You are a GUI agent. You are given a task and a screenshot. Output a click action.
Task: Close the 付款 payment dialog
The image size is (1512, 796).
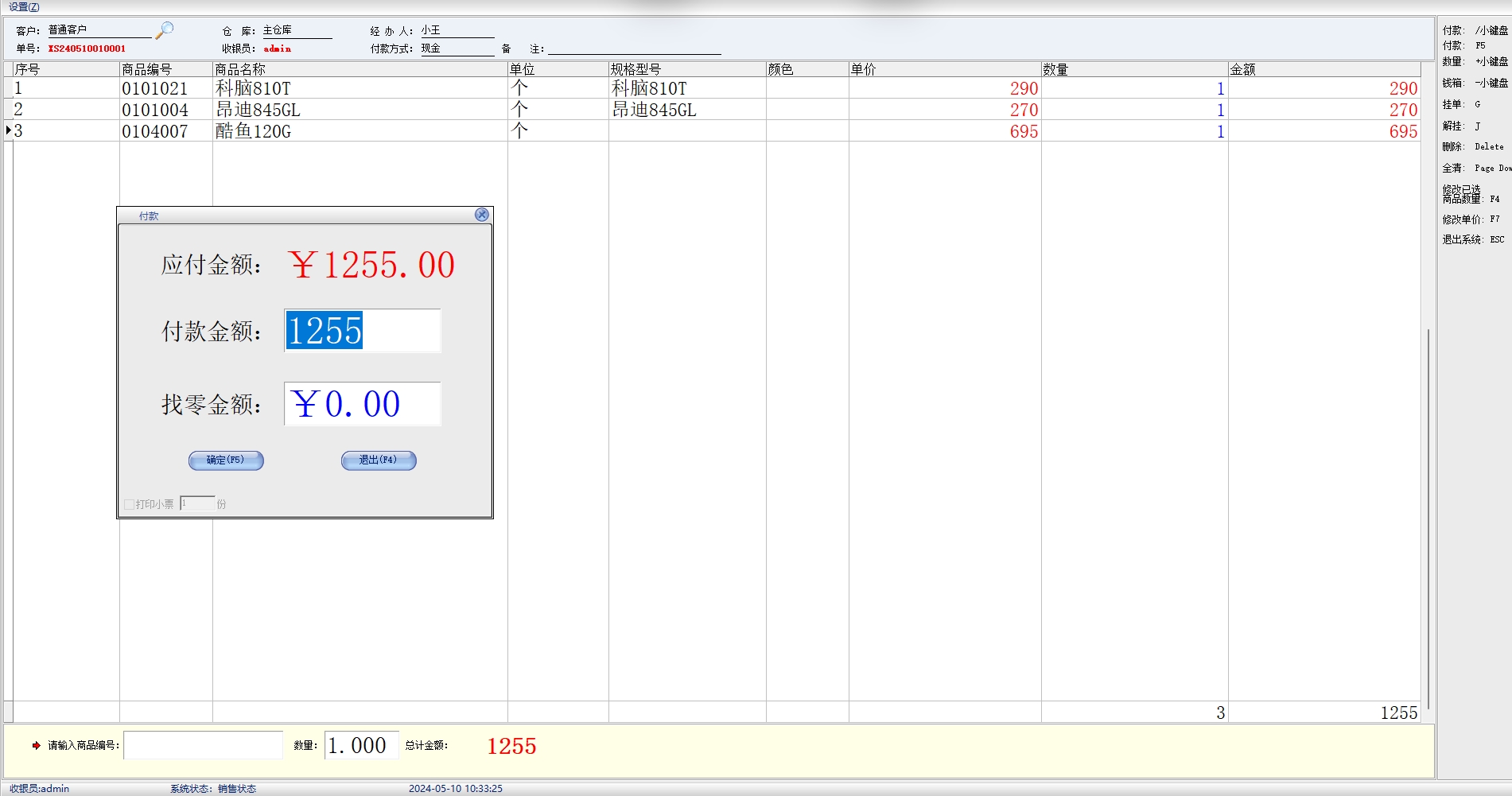(481, 215)
